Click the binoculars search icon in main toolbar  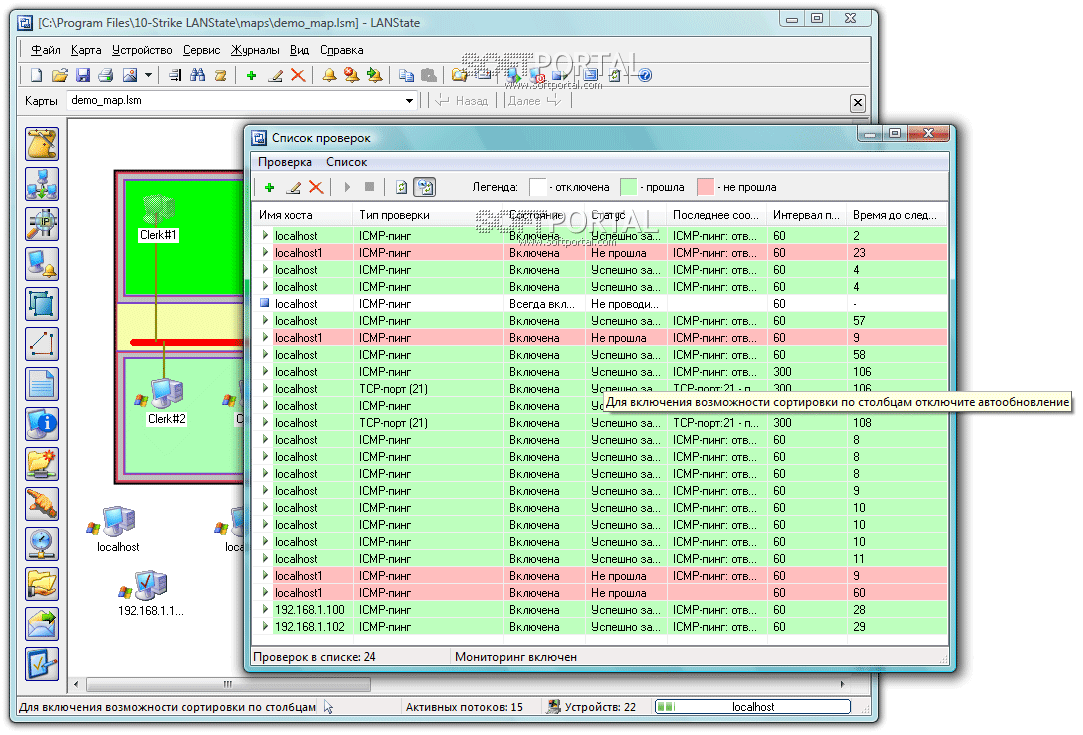coord(198,75)
